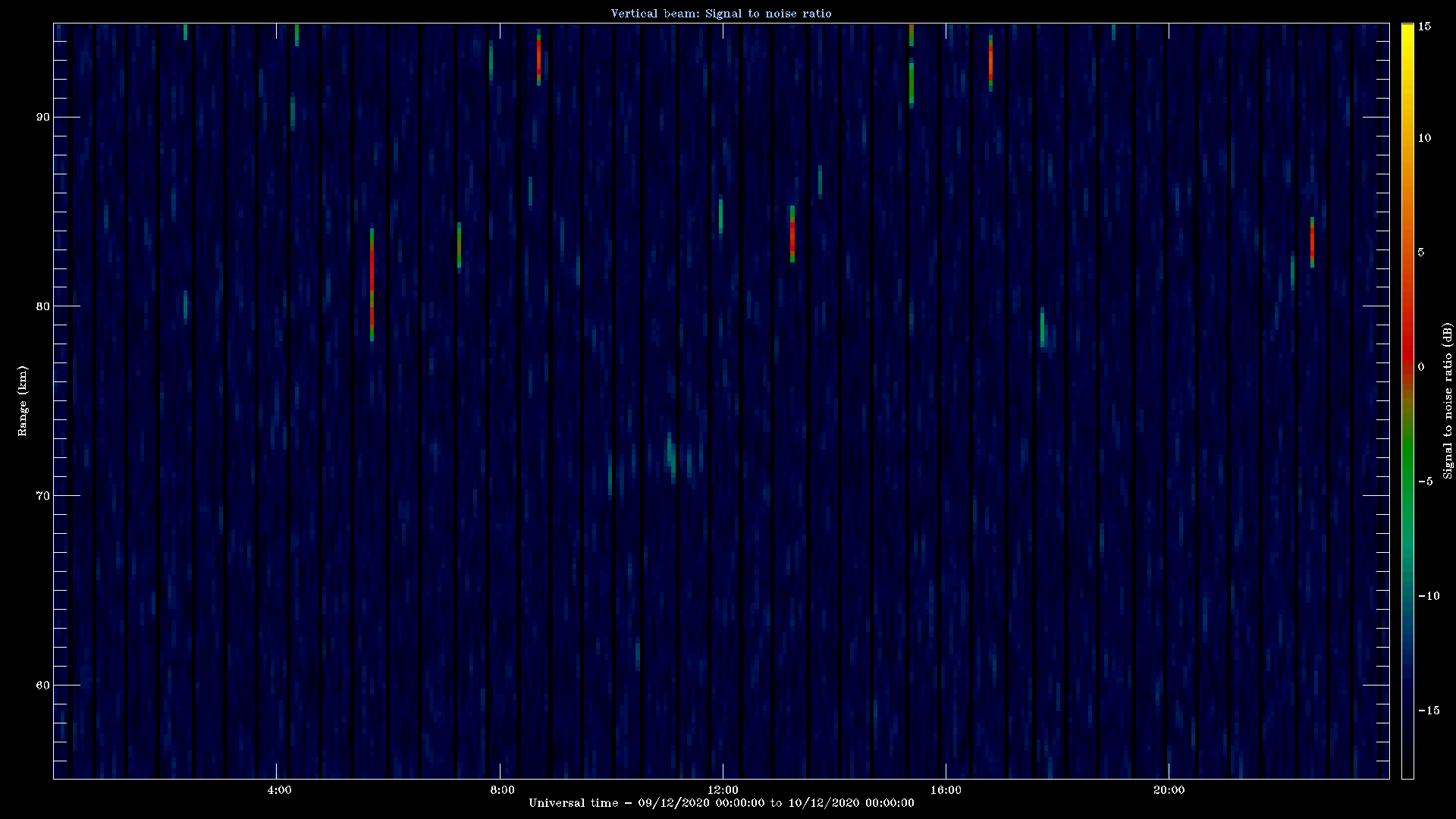Click the red echo streak after 13:00 near 83 km
Viewport: 1456px width, 819px height.
point(792,234)
